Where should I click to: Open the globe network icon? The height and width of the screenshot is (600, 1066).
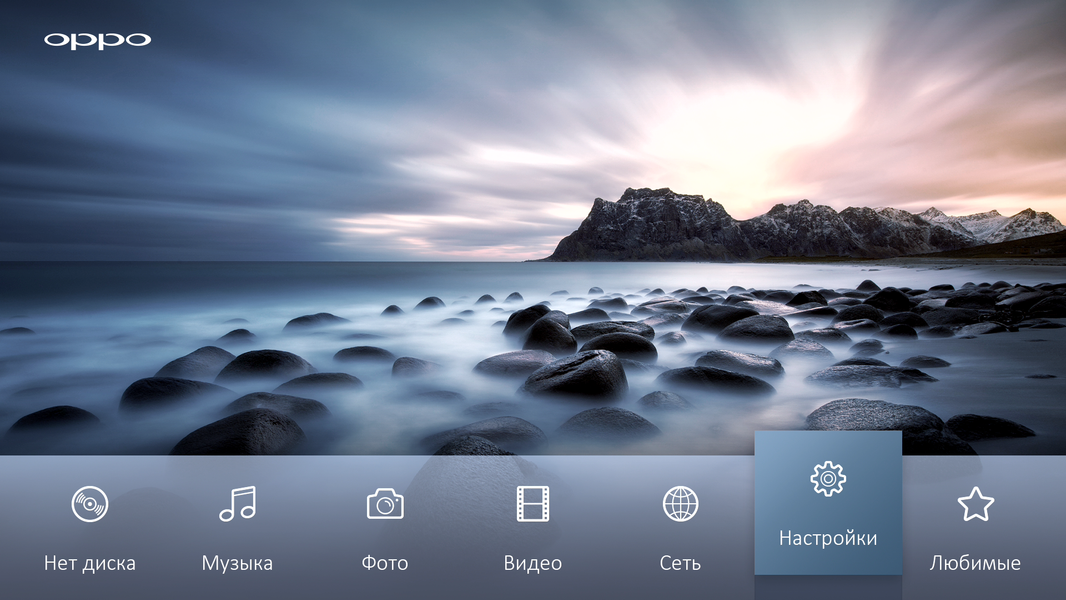pyautogui.click(x=680, y=504)
